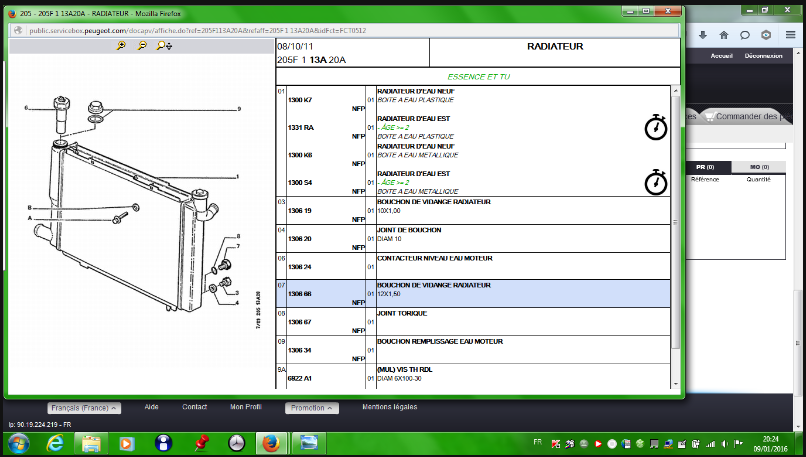
Task: Select part reference 1306 19
Action: click(300, 211)
